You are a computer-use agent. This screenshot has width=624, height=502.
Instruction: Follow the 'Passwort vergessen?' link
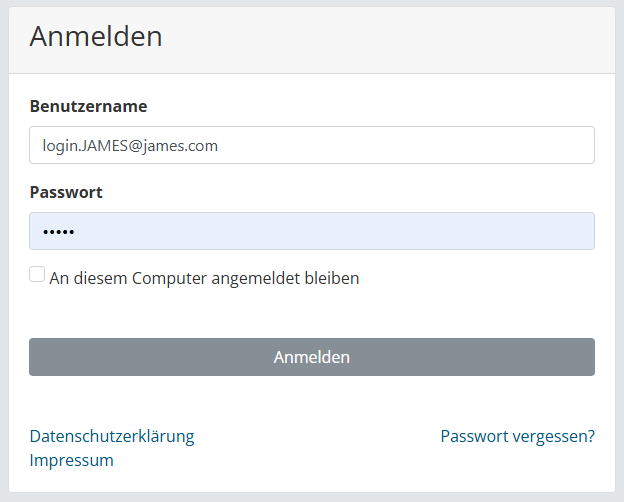tap(517, 436)
